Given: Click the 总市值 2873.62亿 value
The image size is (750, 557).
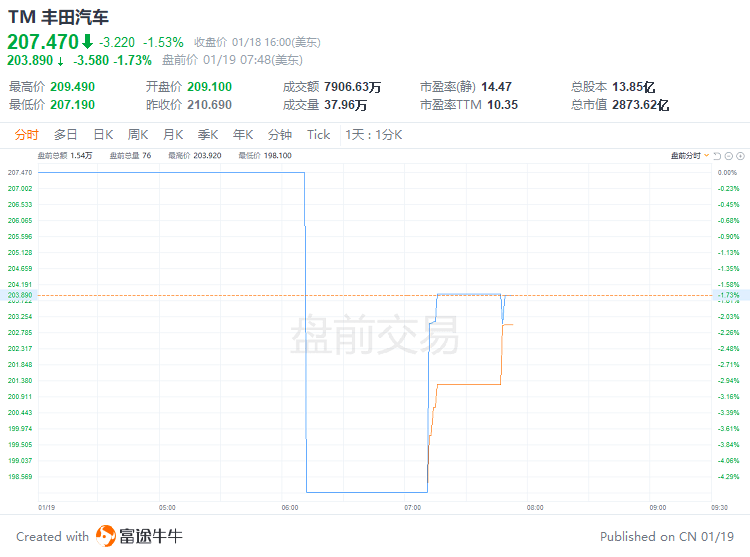Looking at the screenshot, I should 640,105.
